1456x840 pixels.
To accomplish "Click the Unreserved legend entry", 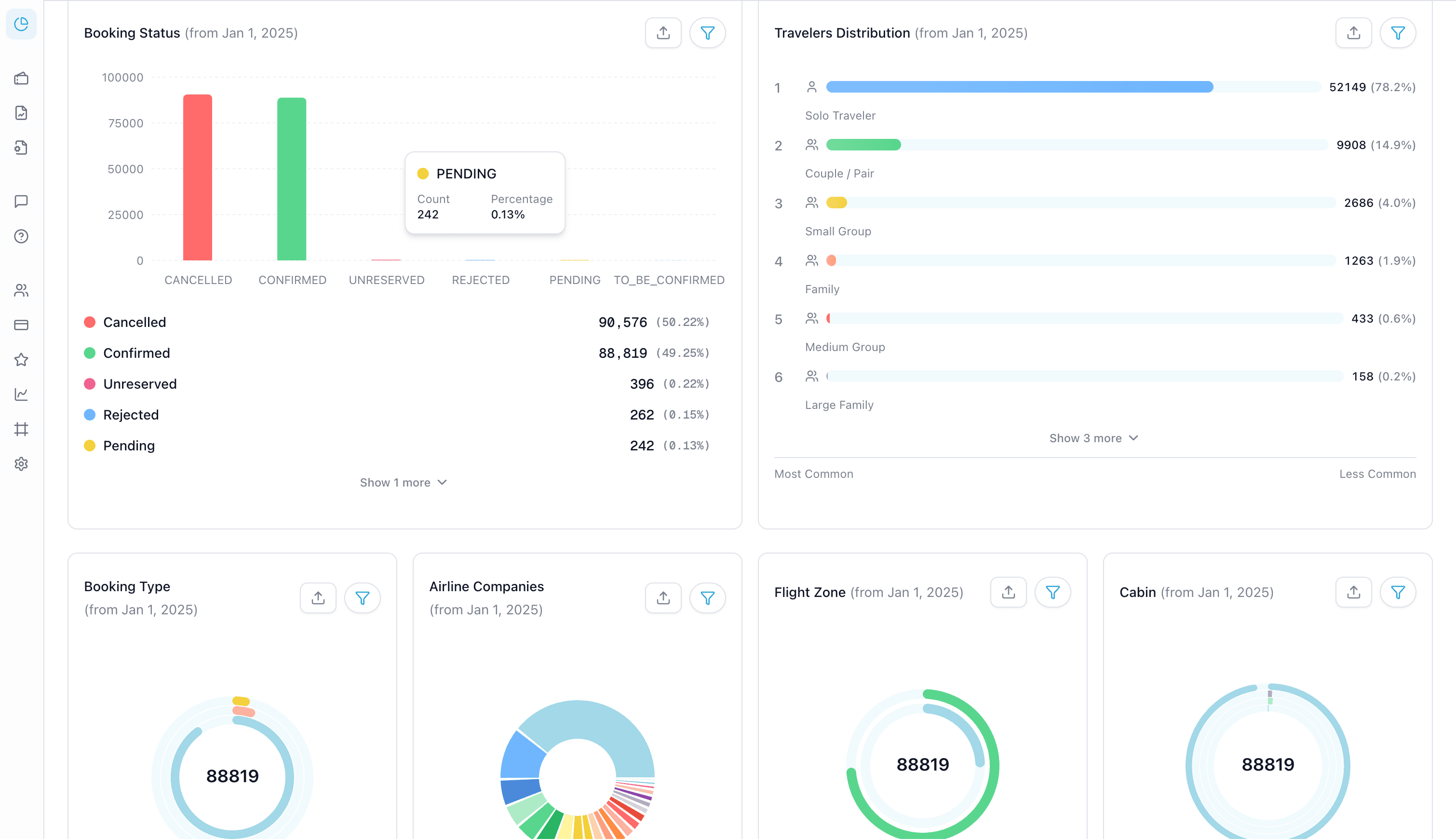I will [x=397, y=384].
